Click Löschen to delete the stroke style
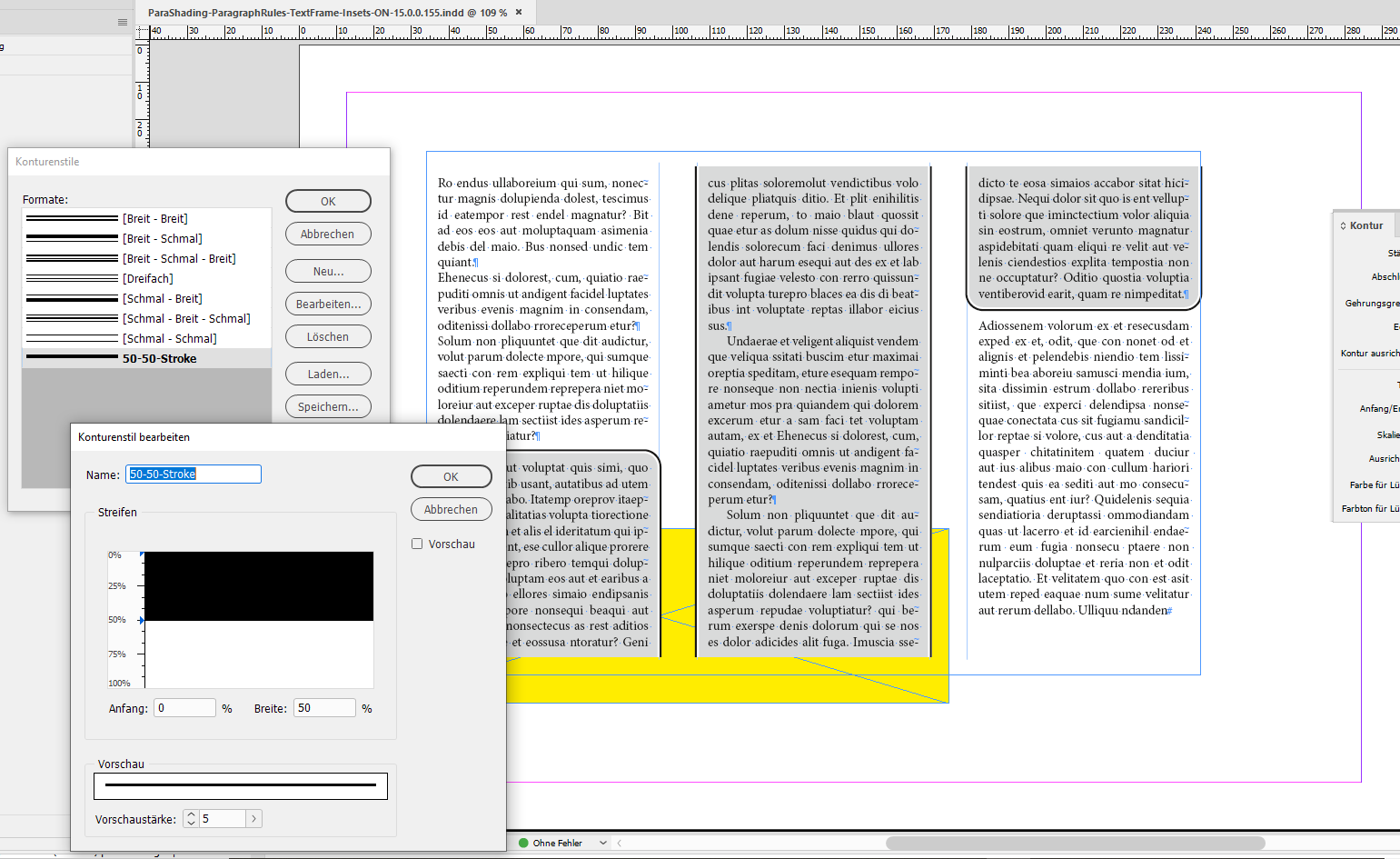1400x859 pixels. coord(328,336)
